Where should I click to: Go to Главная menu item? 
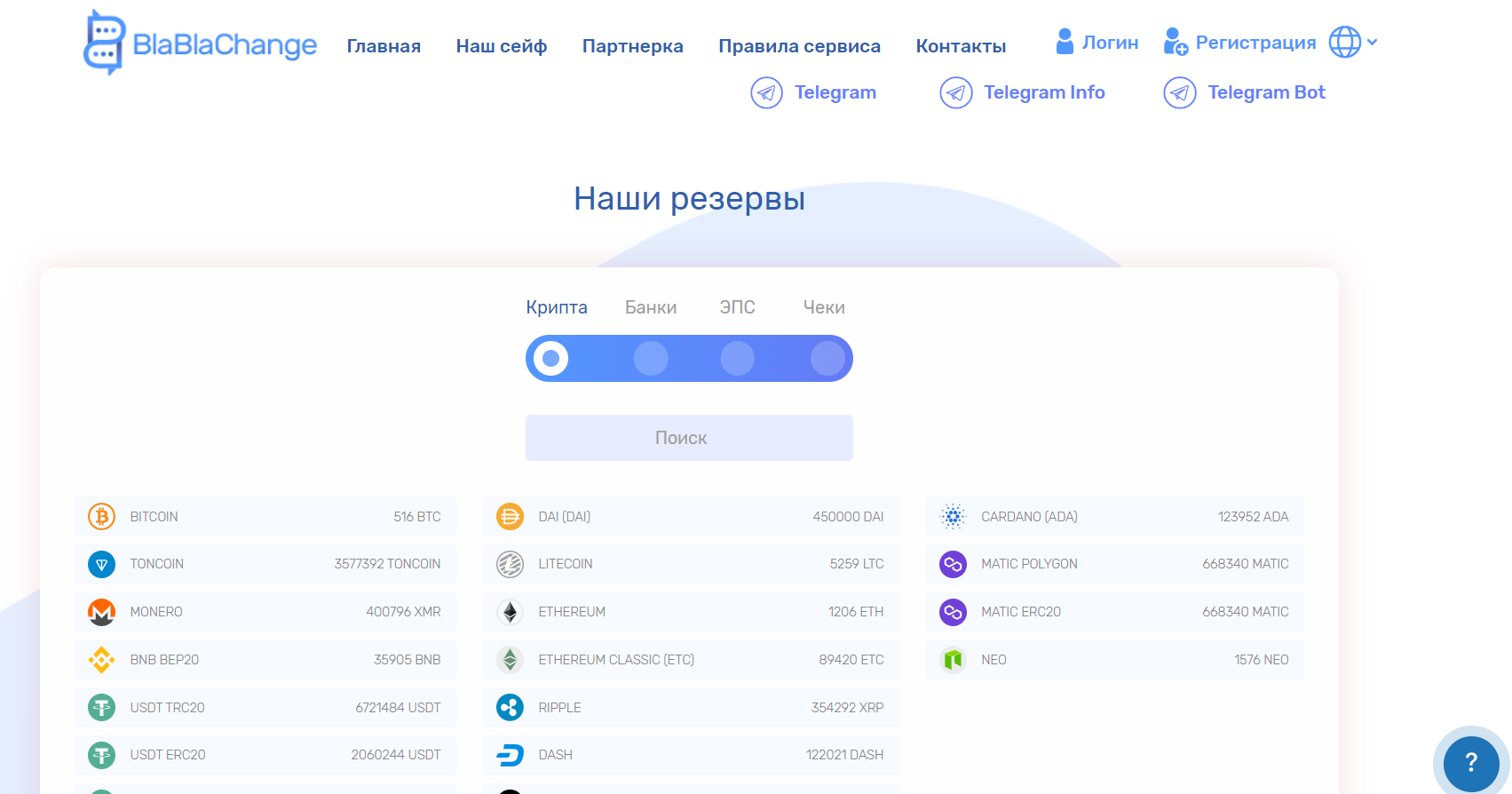coord(384,46)
